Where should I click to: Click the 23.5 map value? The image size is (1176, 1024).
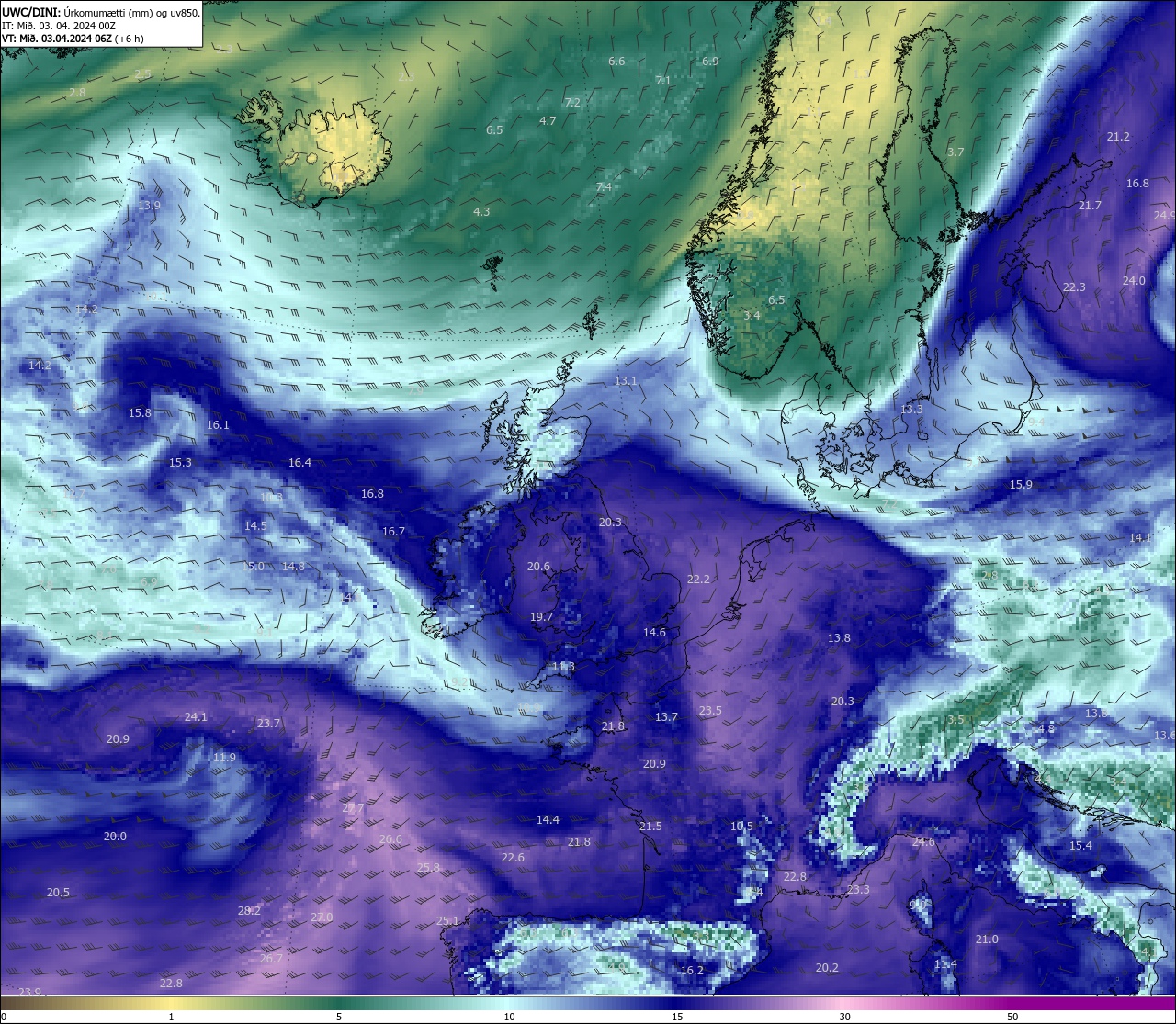point(710,711)
